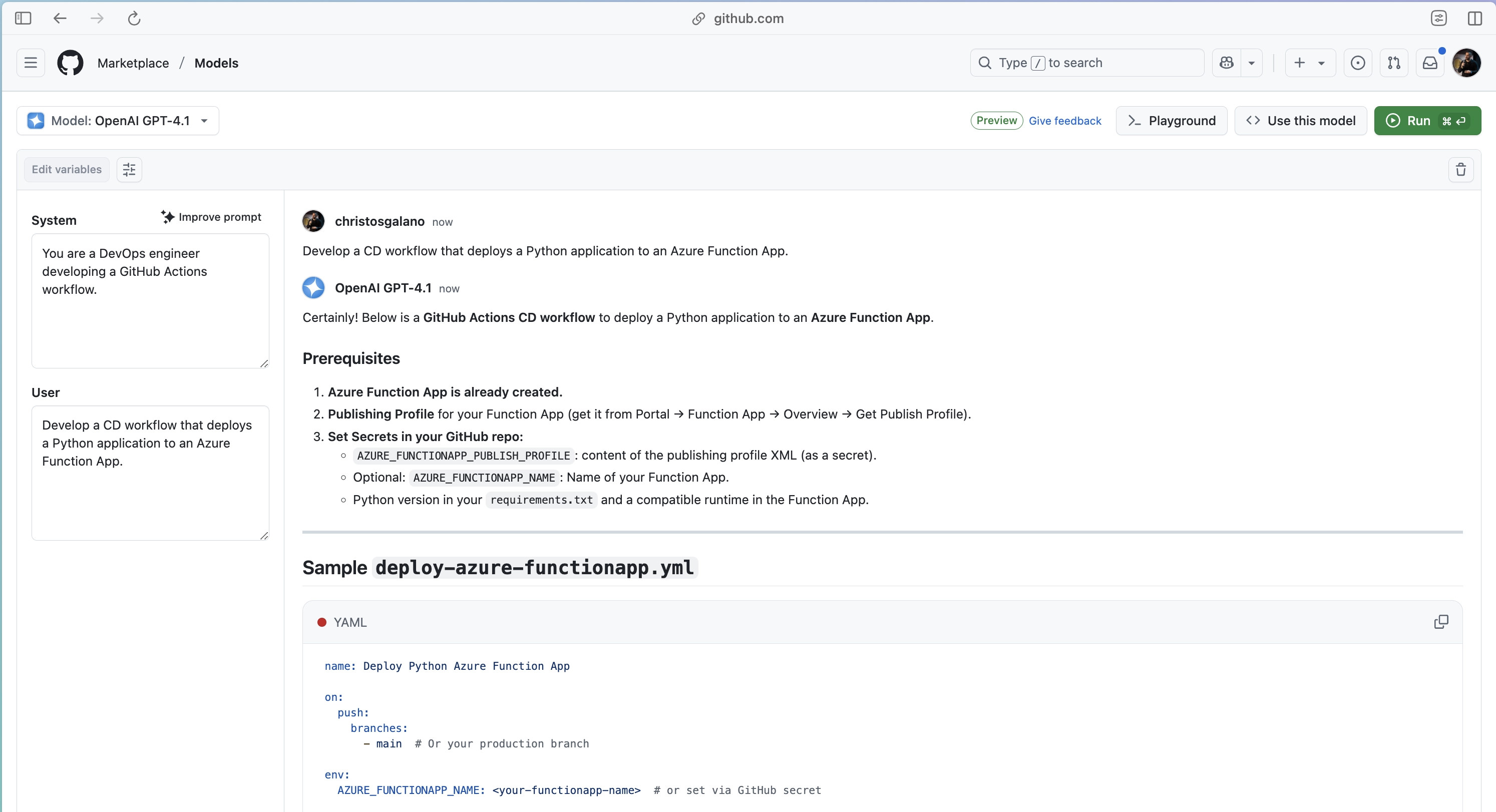Expand the Copilot dropdown arrow
Screen dimensions: 1496x812
[x=1252, y=63]
